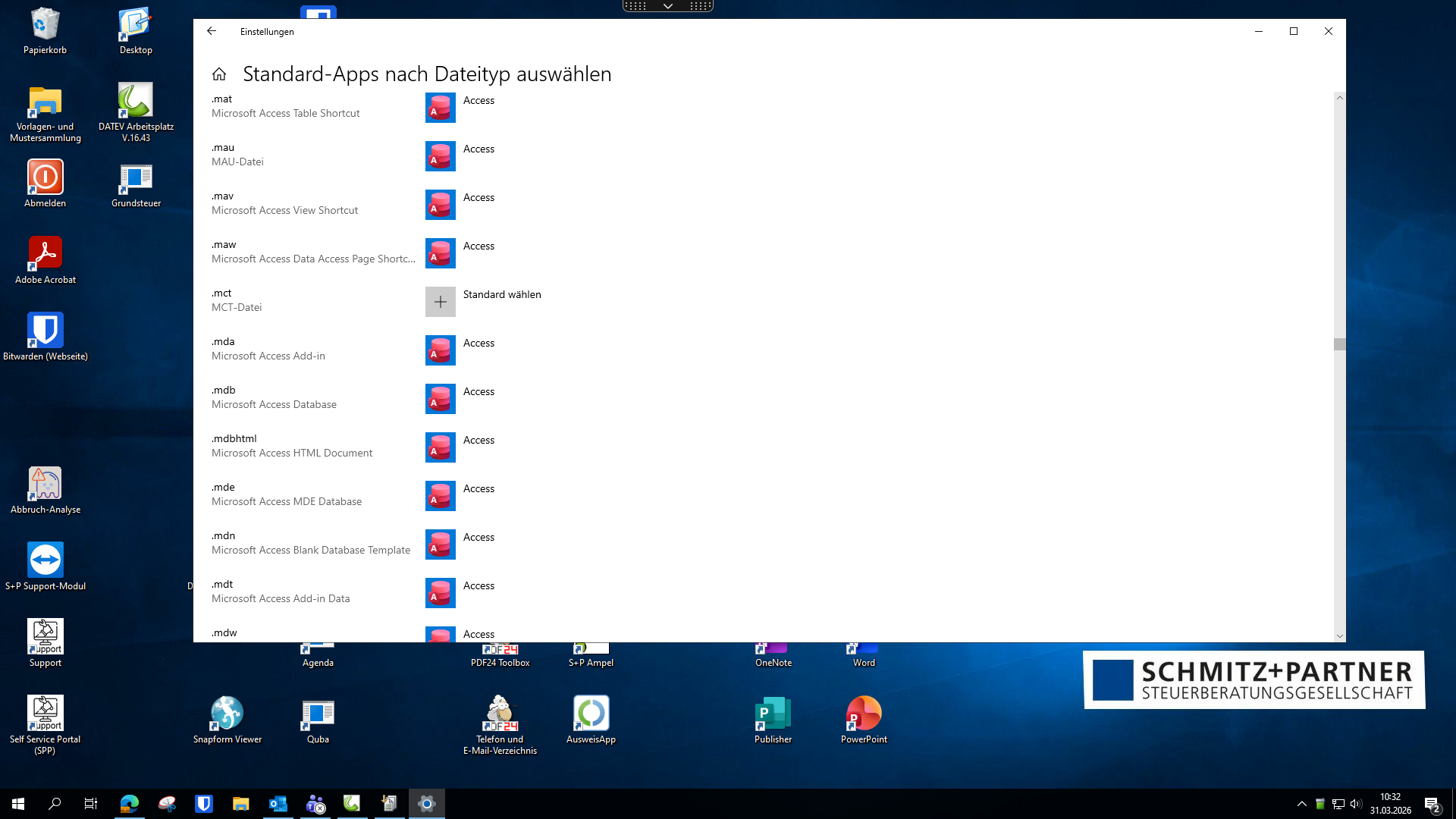This screenshot has height=819, width=1456.
Task: Click Access icon for .mat extension
Action: click(x=440, y=108)
